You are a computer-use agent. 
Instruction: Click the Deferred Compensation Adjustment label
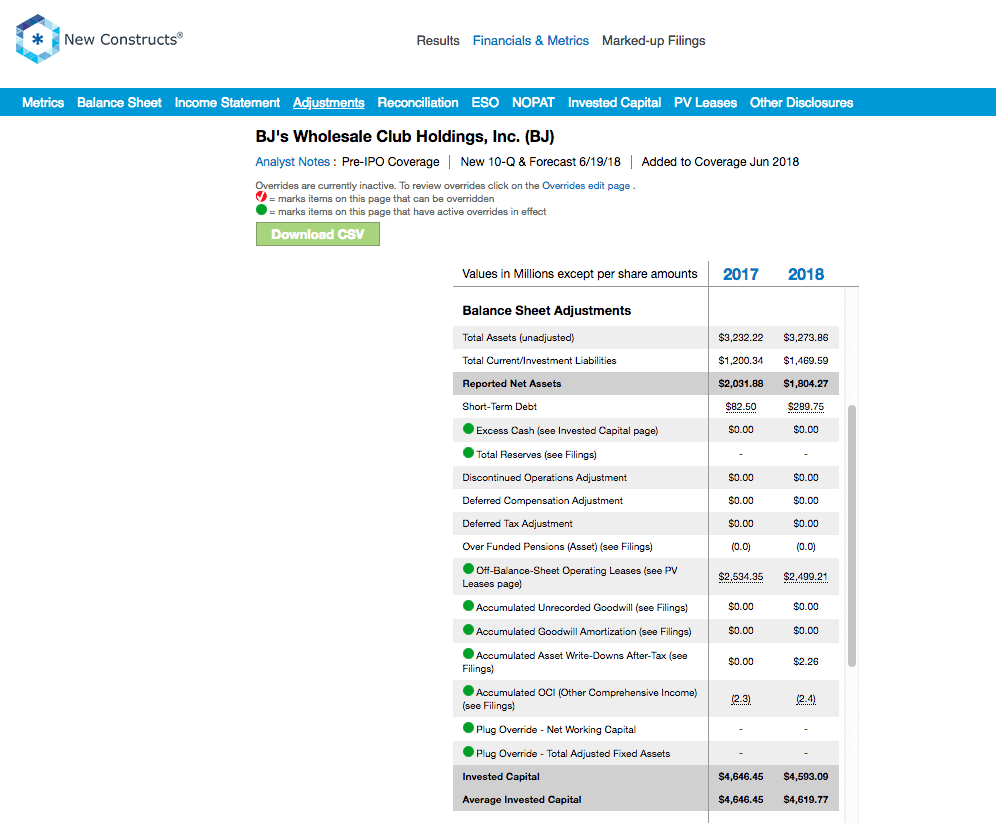pos(542,500)
